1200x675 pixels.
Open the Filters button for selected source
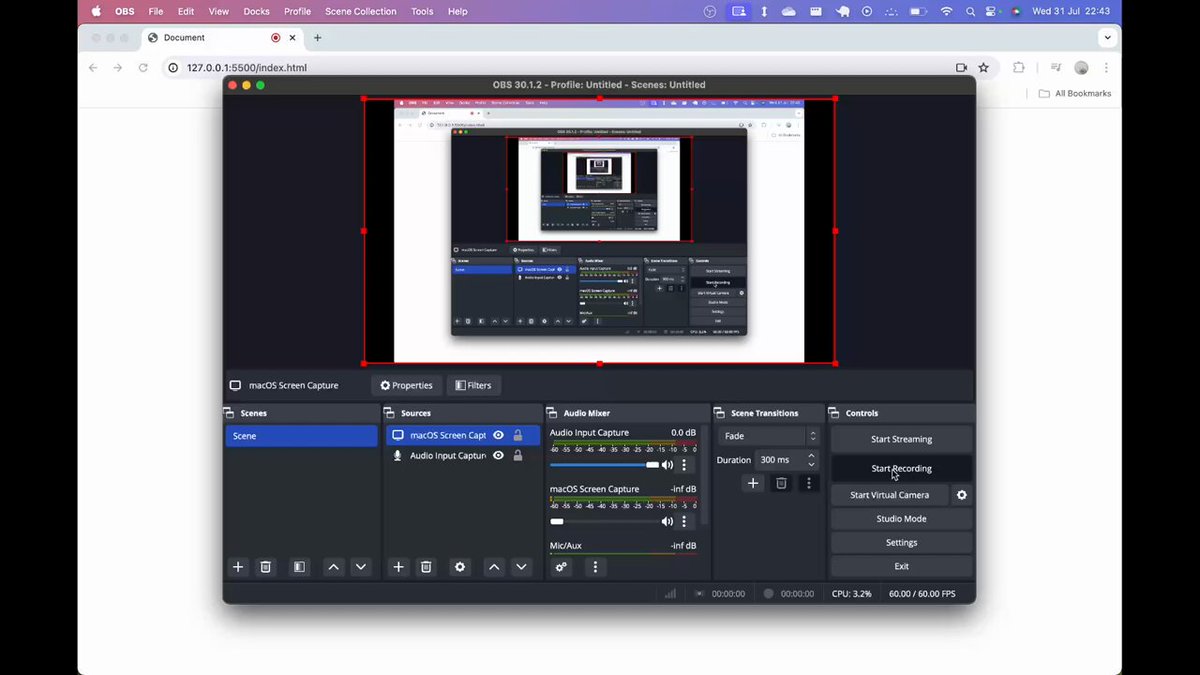tap(473, 385)
